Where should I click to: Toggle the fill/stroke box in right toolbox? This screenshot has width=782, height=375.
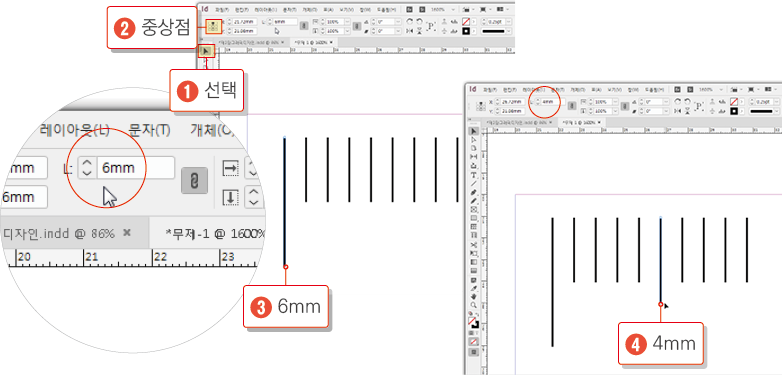point(474,323)
